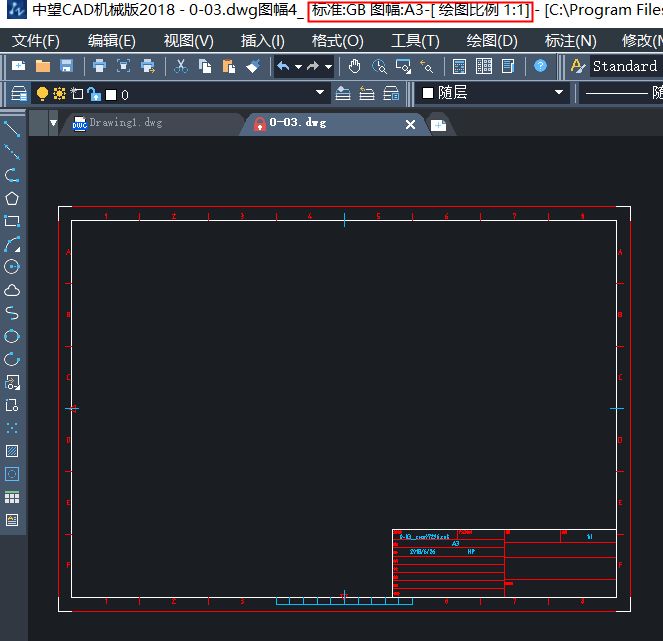
Task: Toggle layer 0 lock padlock icon
Action: pyautogui.click(x=93, y=94)
